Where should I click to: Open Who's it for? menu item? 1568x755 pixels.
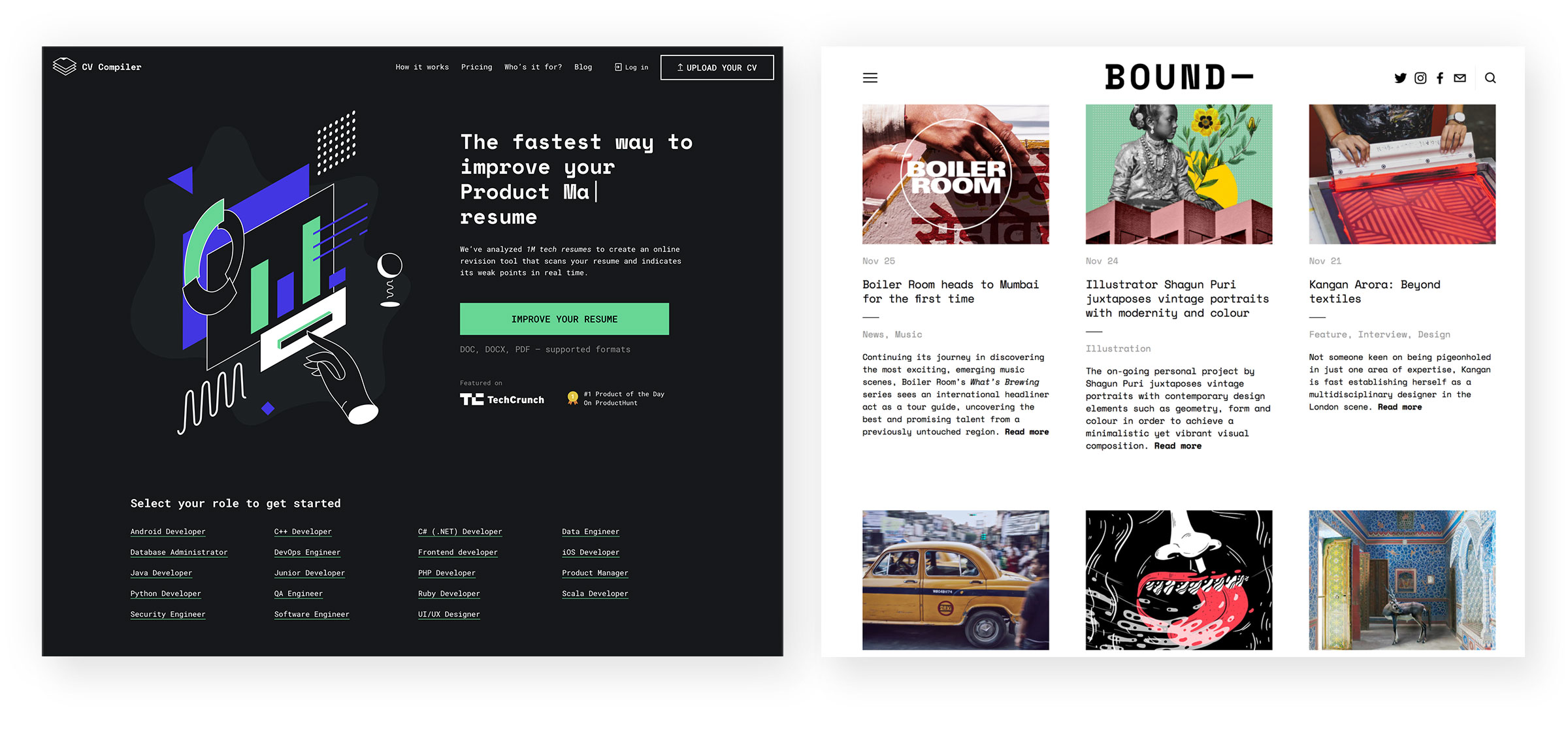click(x=533, y=67)
